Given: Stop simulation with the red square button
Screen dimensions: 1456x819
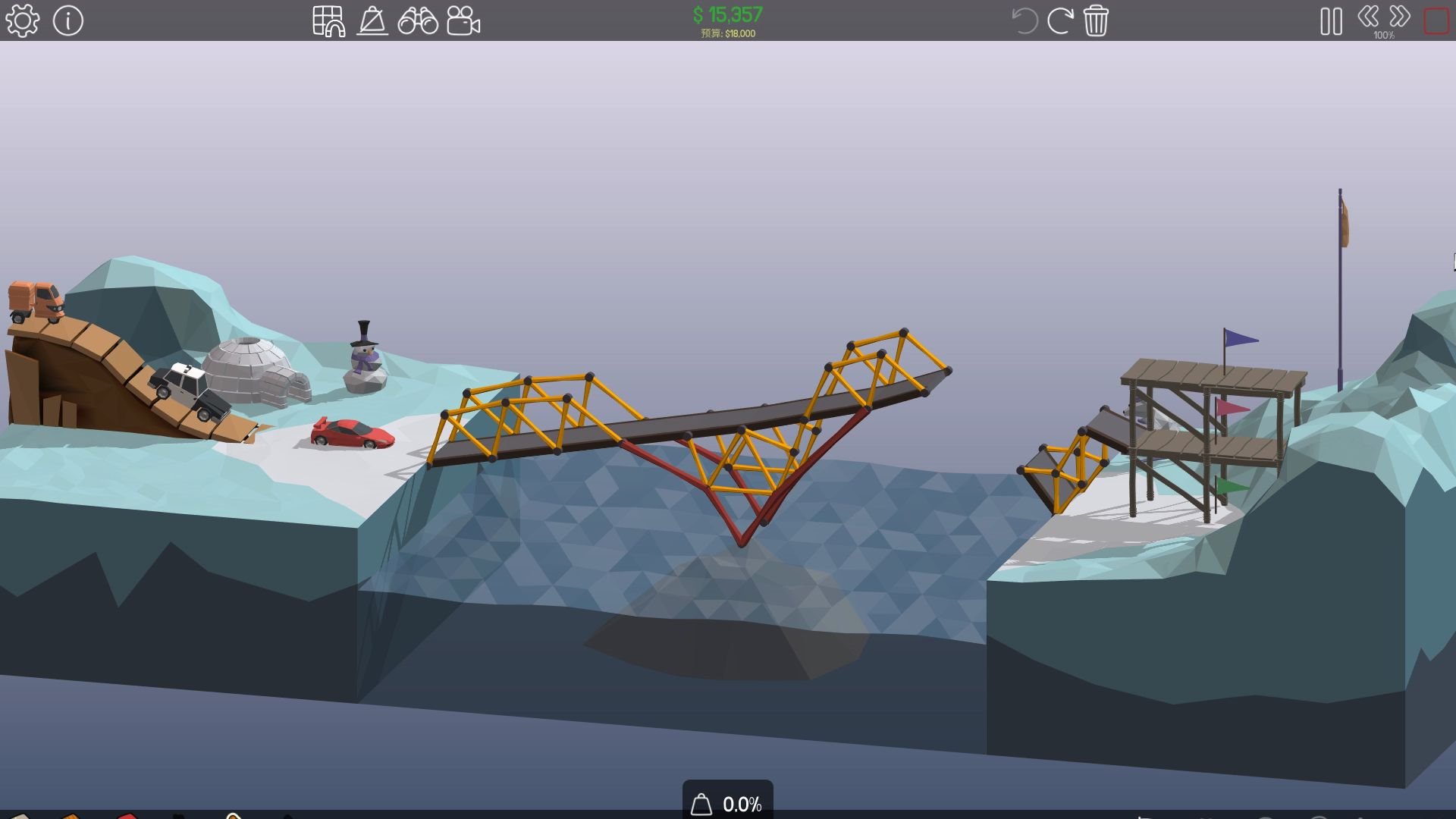Looking at the screenshot, I should click(1436, 20).
